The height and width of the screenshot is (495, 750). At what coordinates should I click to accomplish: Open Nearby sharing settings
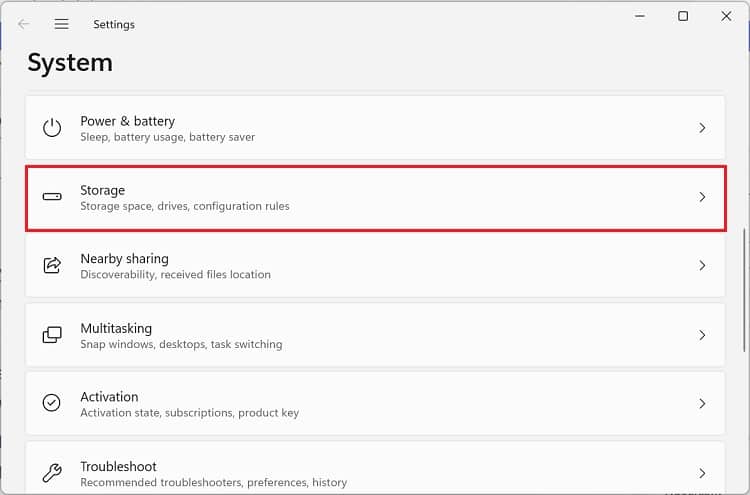tap(375, 265)
